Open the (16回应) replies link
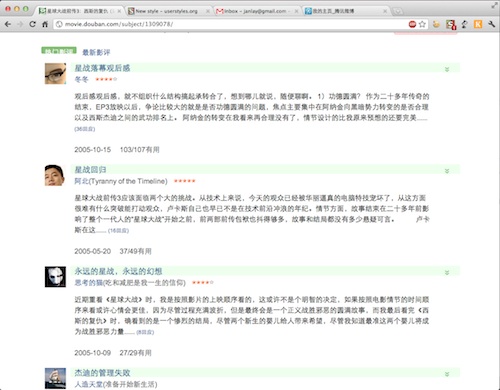This screenshot has width=500, height=390. point(118,230)
